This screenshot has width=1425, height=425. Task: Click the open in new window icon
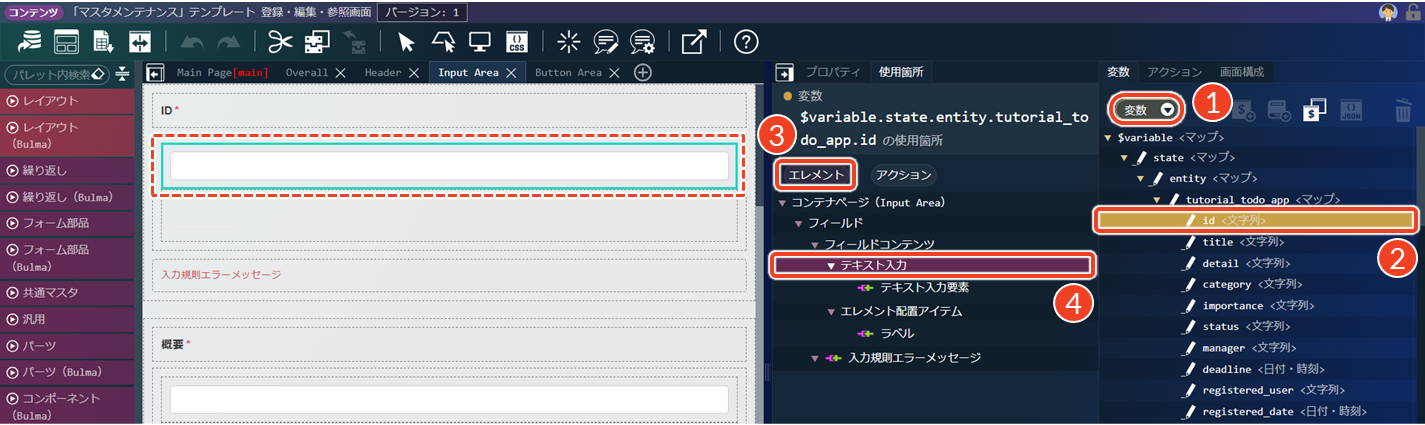coord(693,41)
